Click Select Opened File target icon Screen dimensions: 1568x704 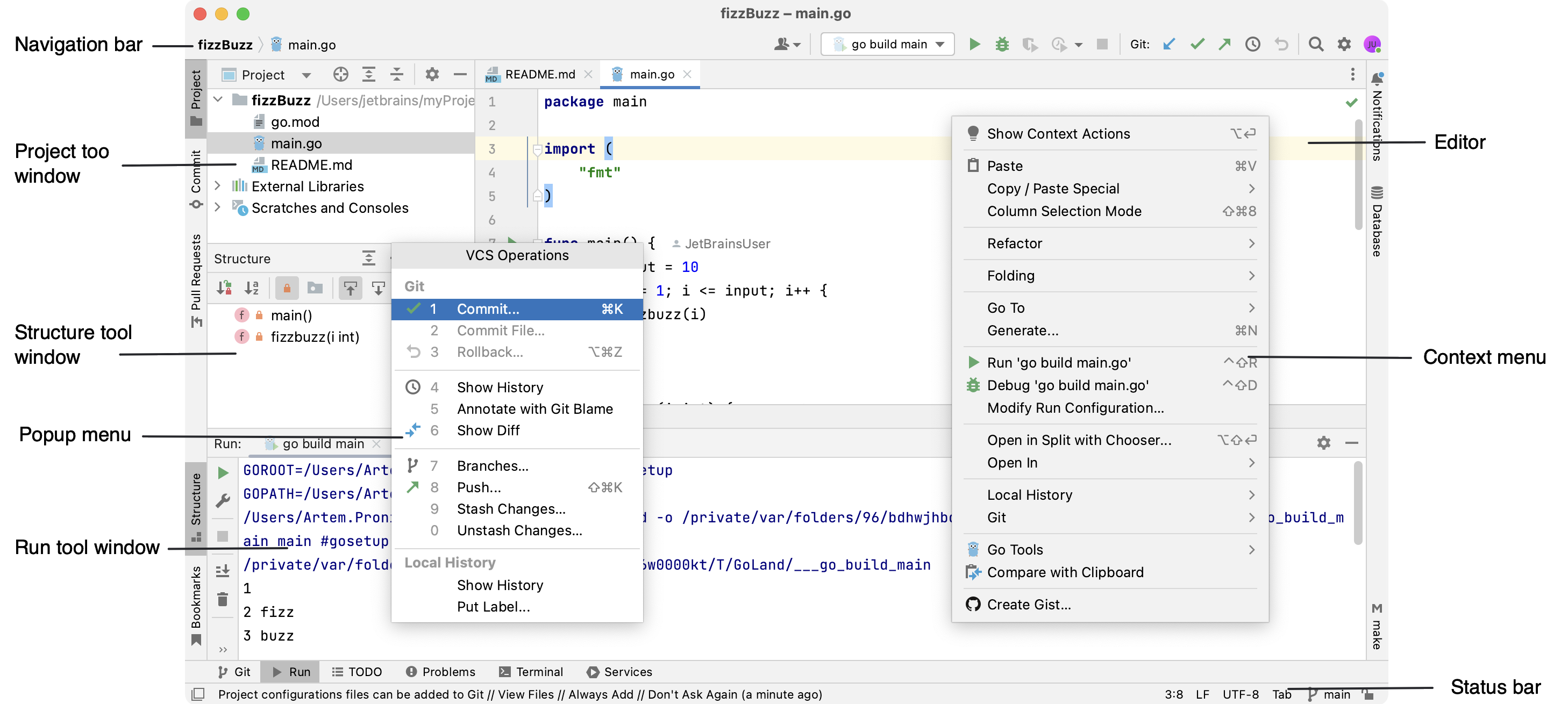click(341, 74)
